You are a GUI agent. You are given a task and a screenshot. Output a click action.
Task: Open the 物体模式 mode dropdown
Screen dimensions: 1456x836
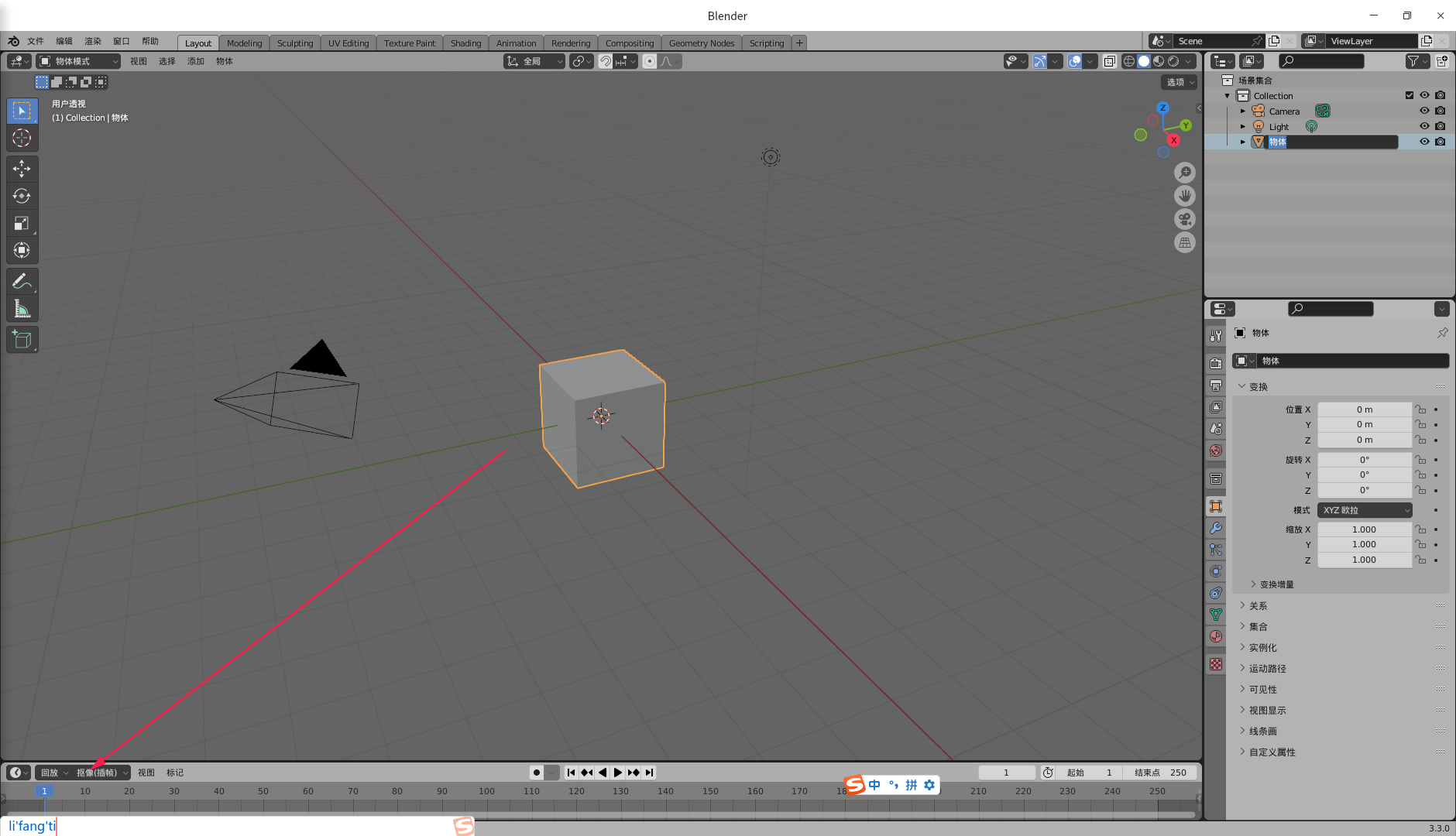[x=77, y=61]
